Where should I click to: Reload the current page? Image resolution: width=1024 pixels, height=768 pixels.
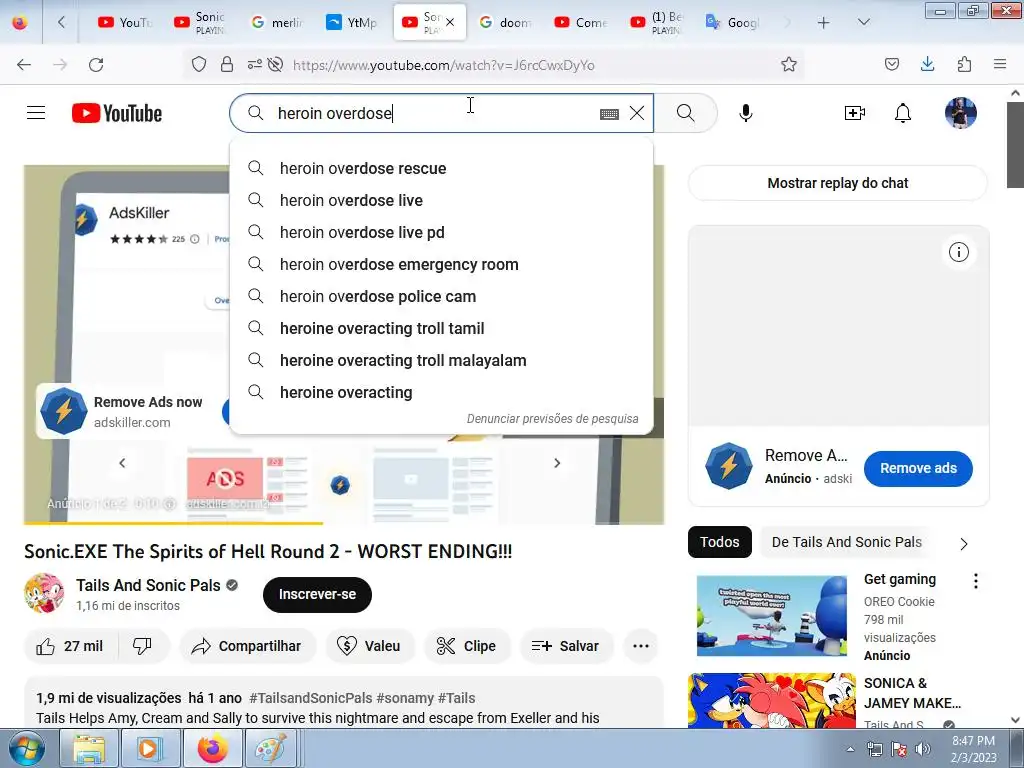96,65
